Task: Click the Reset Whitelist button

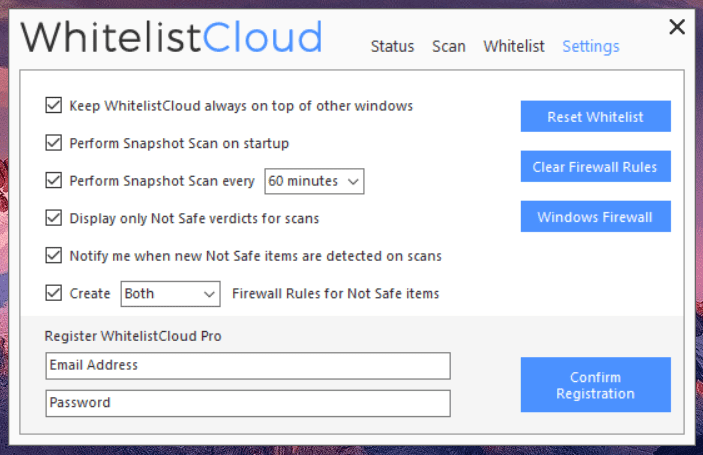Action: (x=595, y=117)
